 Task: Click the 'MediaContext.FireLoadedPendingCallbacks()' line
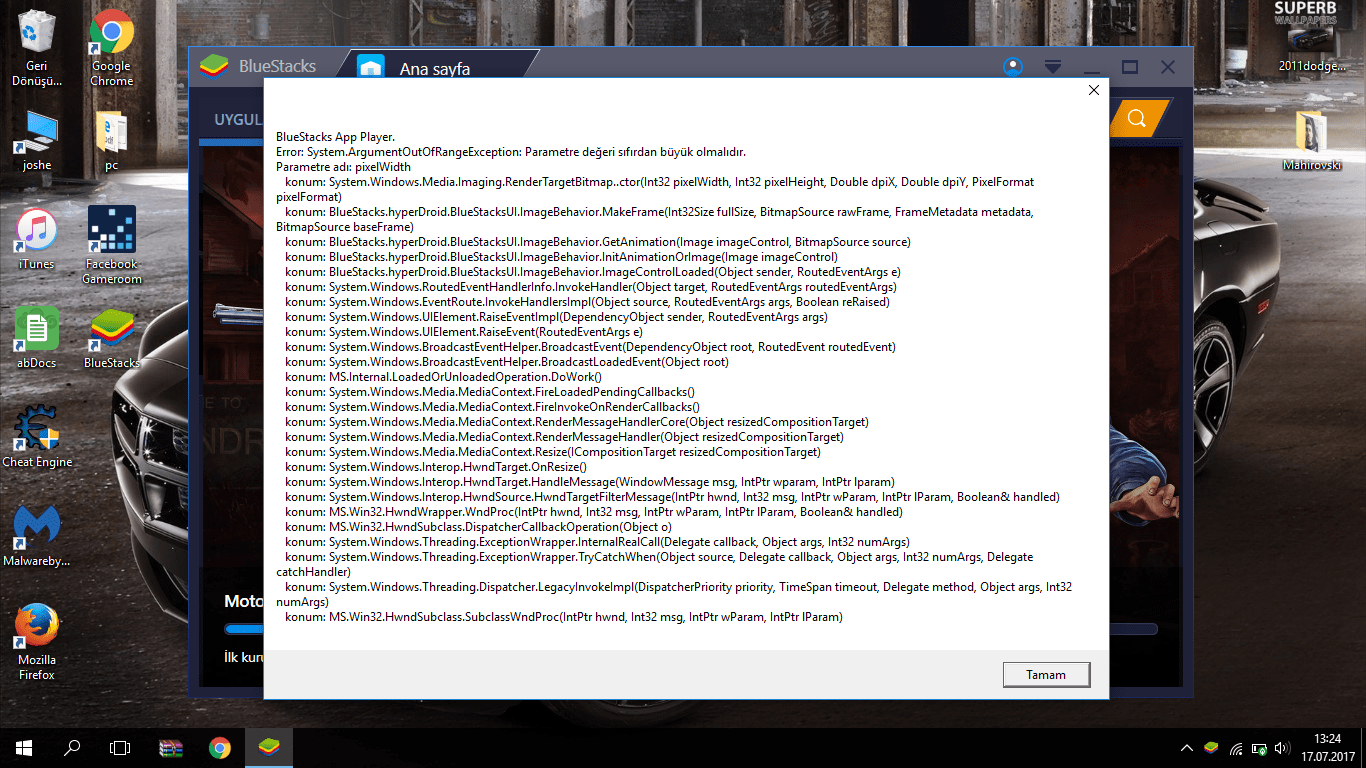tap(490, 392)
